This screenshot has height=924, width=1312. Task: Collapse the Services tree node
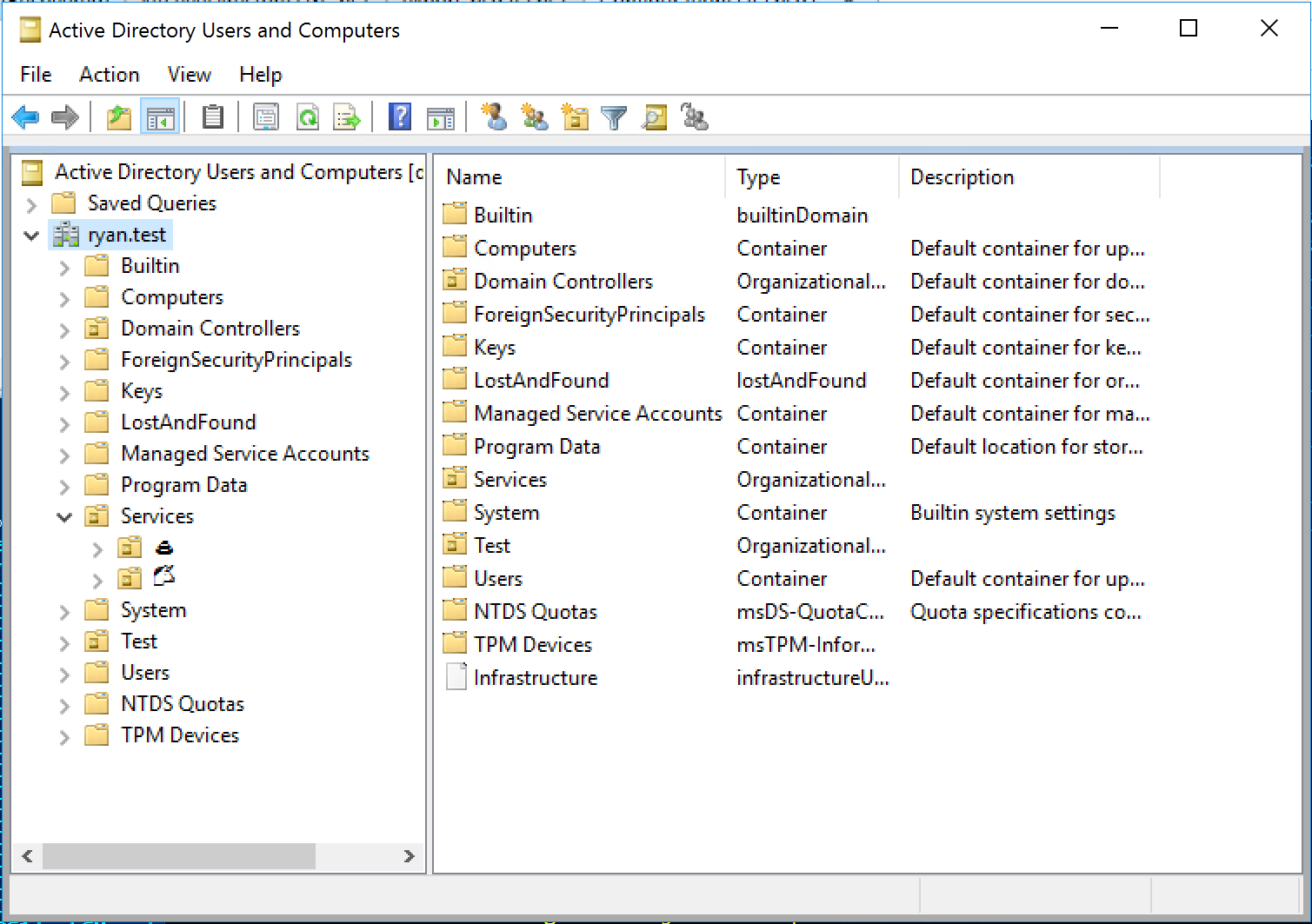tap(64, 517)
